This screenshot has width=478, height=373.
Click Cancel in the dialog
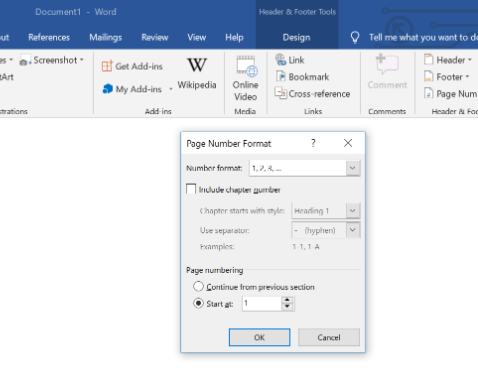click(x=329, y=337)
